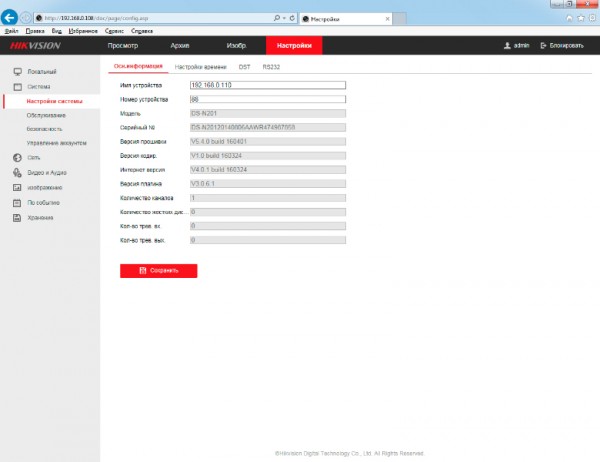600x462 pixels.
Task: Open the Просмотр top menu
Action: coord(122,46)
